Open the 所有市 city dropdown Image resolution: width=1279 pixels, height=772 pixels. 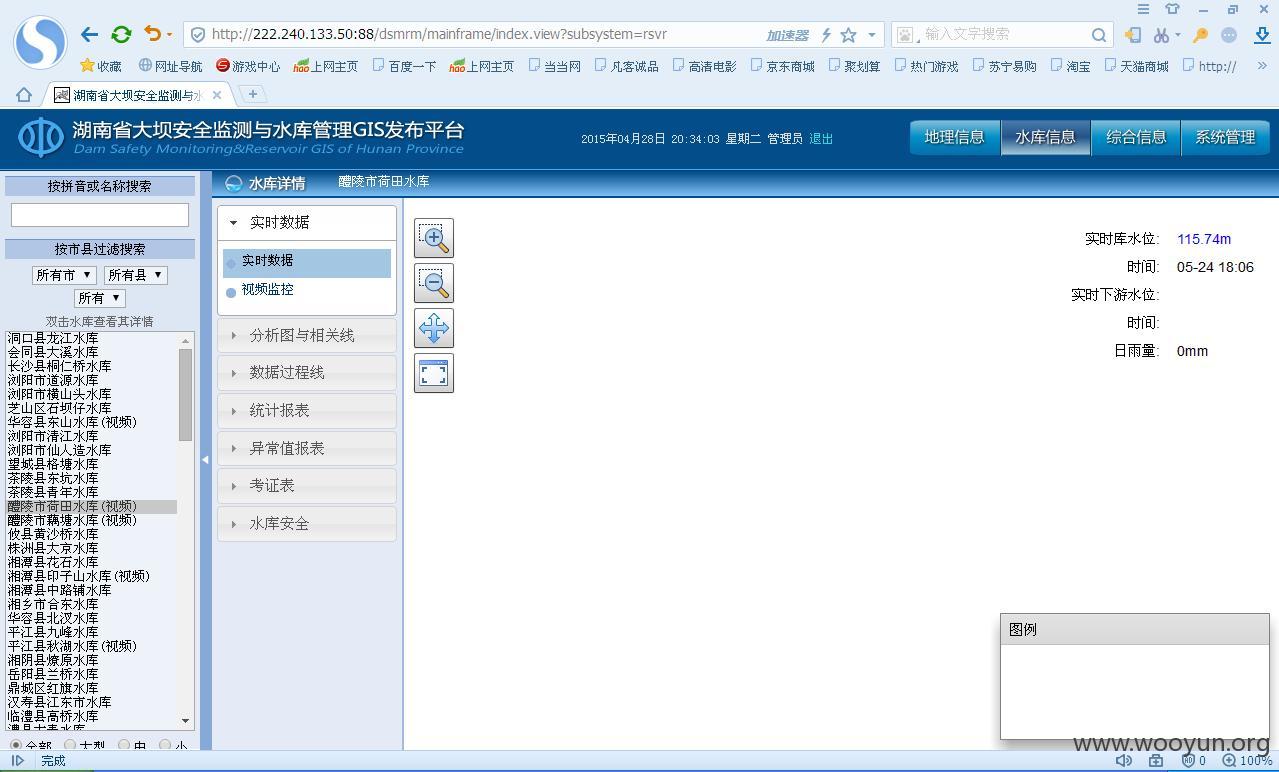pos(64,275)
